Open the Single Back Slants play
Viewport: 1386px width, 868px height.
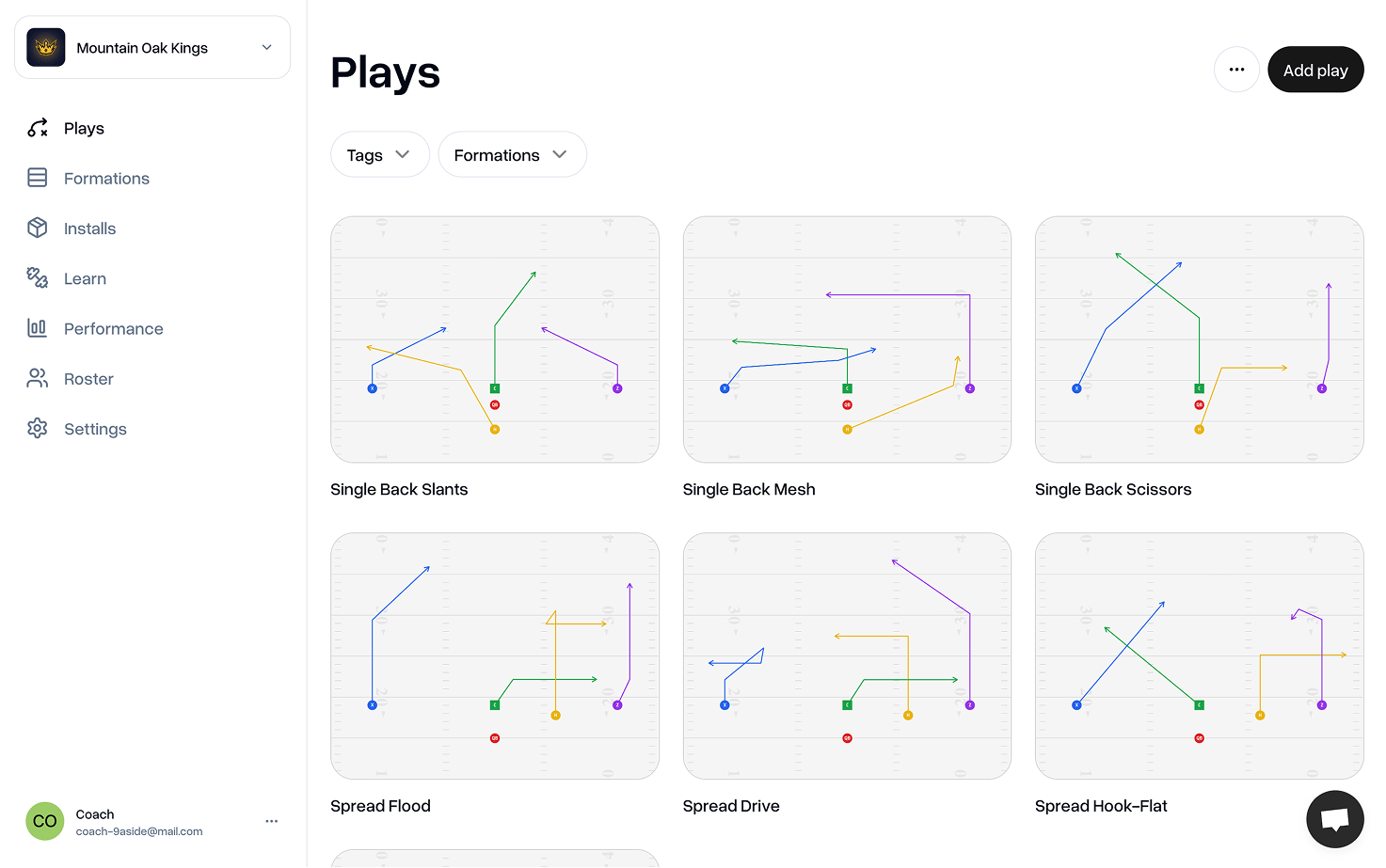[494, 339]
